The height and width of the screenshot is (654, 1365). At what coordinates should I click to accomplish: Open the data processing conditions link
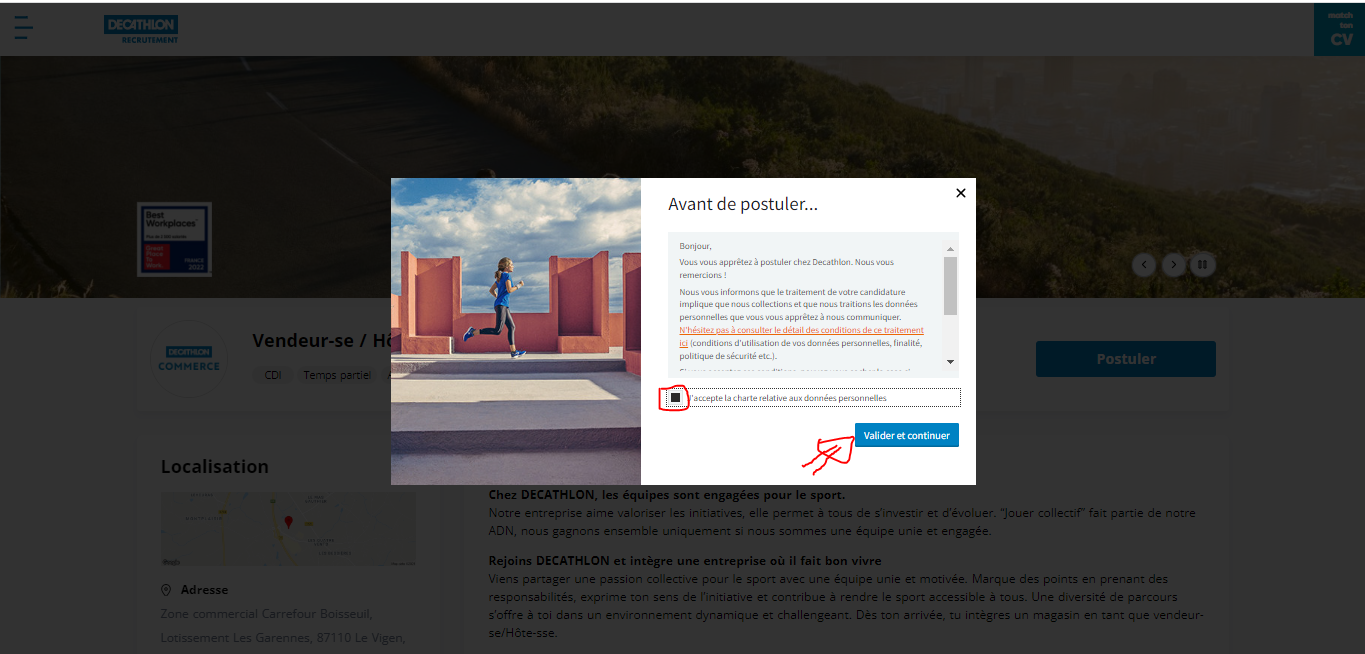801,335
